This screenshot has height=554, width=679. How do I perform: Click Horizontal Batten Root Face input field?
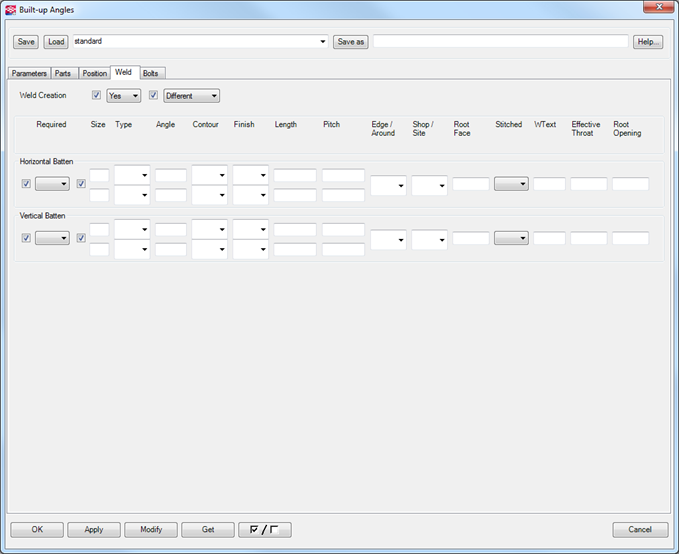point(470,184)
